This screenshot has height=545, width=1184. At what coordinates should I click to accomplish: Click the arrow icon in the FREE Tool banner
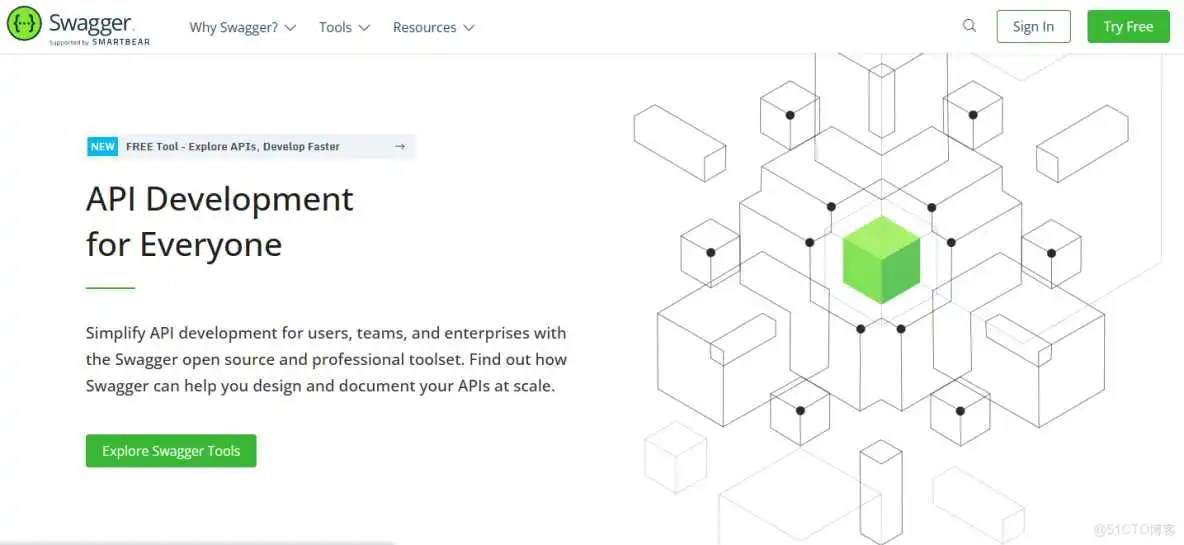click(400, 146)
